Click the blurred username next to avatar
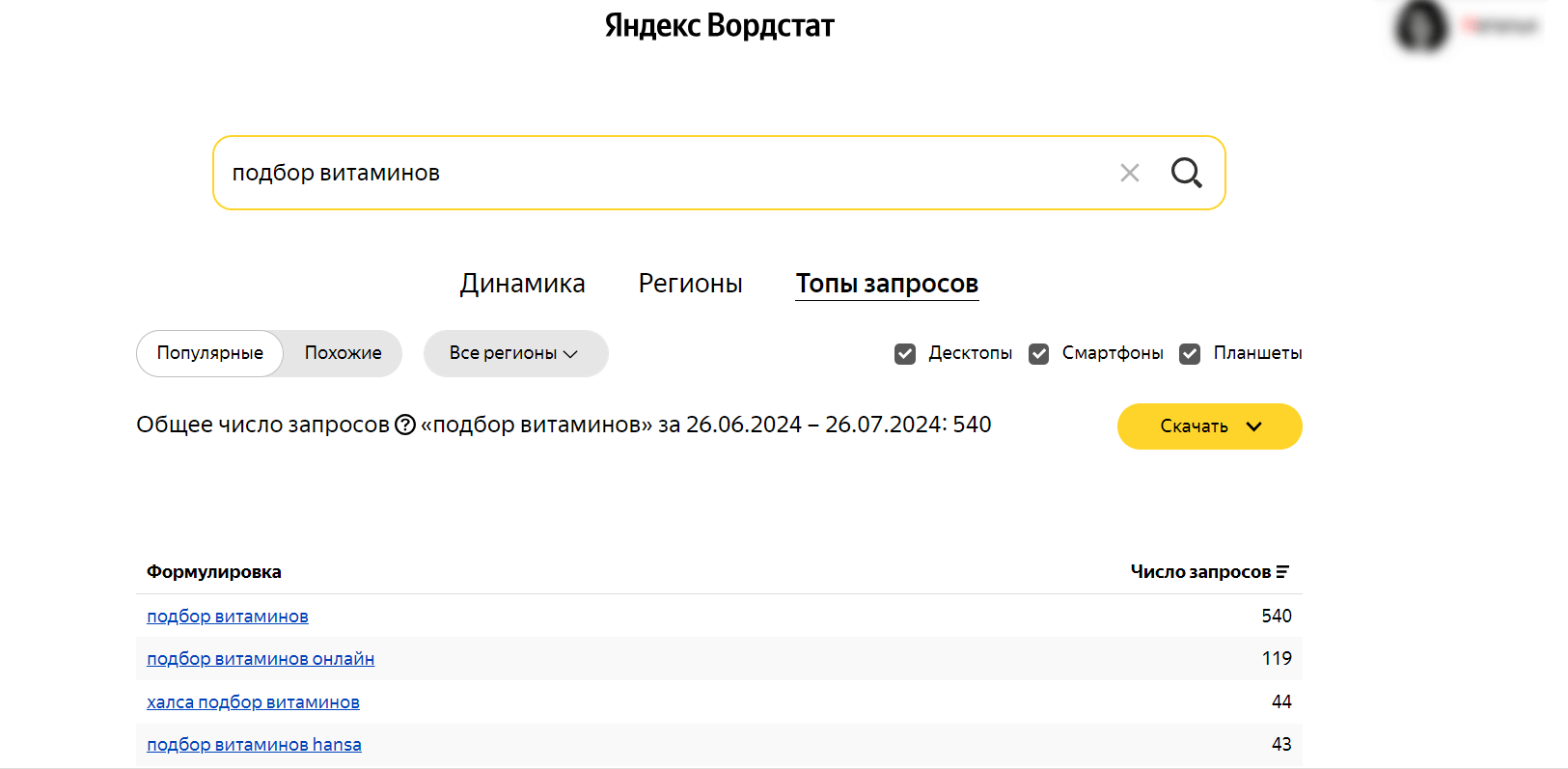Screen dimensions: 1568x769 [x=1500, y=26]
